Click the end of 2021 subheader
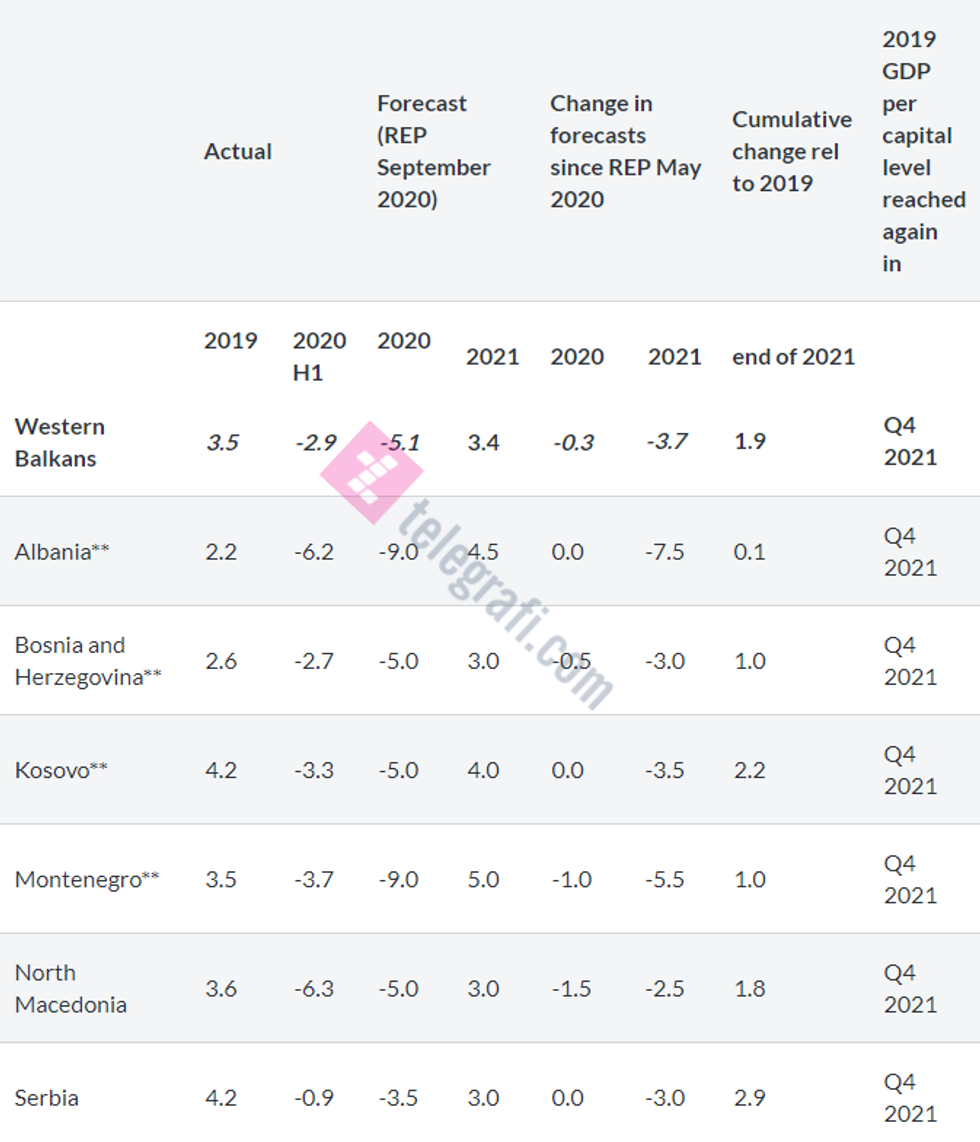The width and height of the screenshot is (980, 1142). [x=793, y=357]
